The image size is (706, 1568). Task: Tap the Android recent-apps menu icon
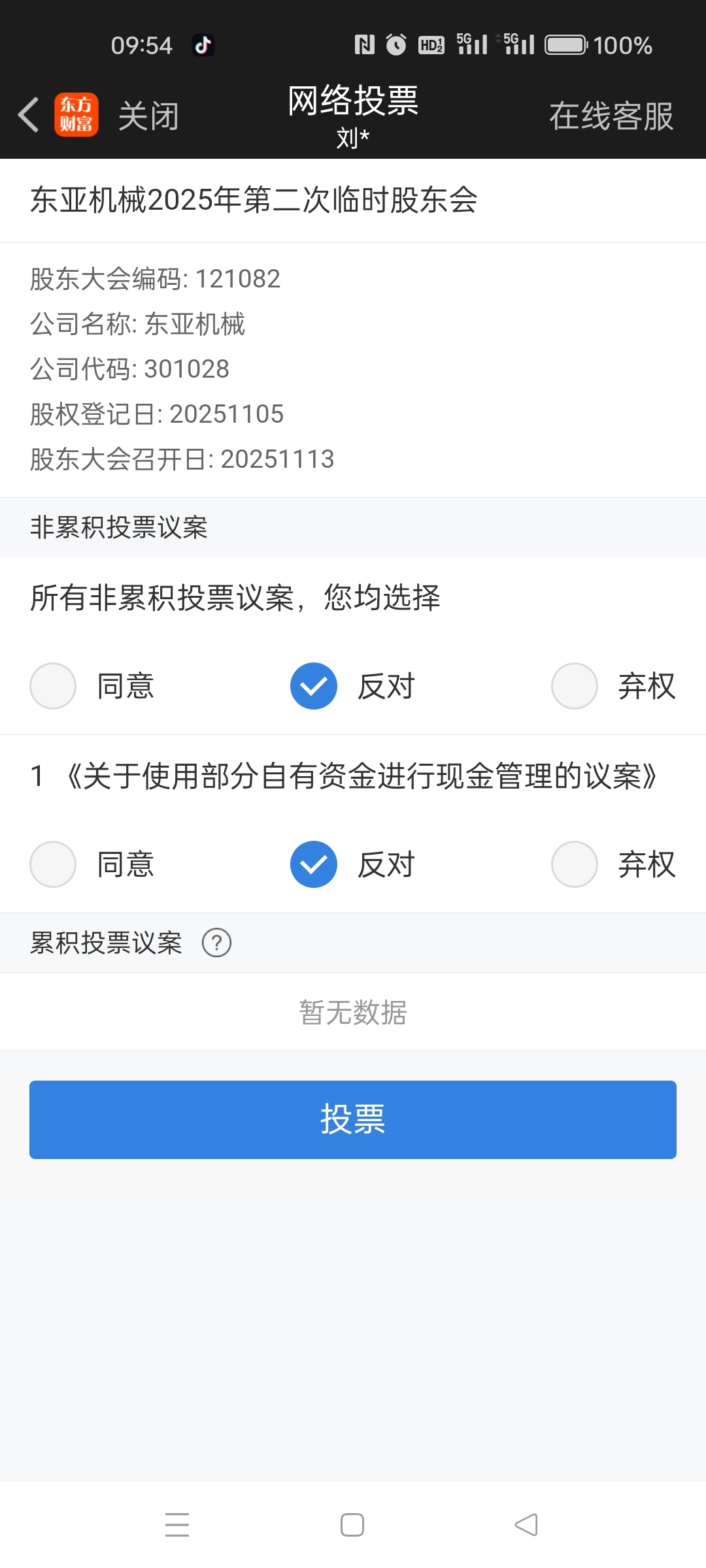(x=177, y=1524)
